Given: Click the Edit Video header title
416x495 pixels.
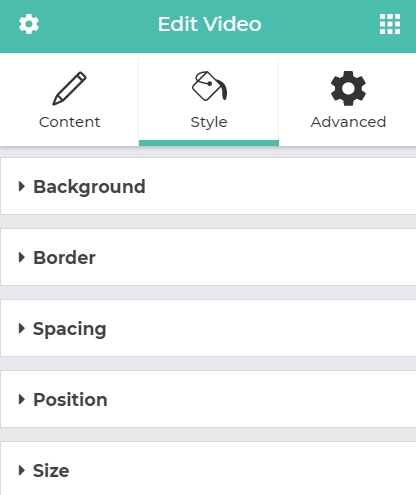Looking at the screenshot, I should [209, 24].
